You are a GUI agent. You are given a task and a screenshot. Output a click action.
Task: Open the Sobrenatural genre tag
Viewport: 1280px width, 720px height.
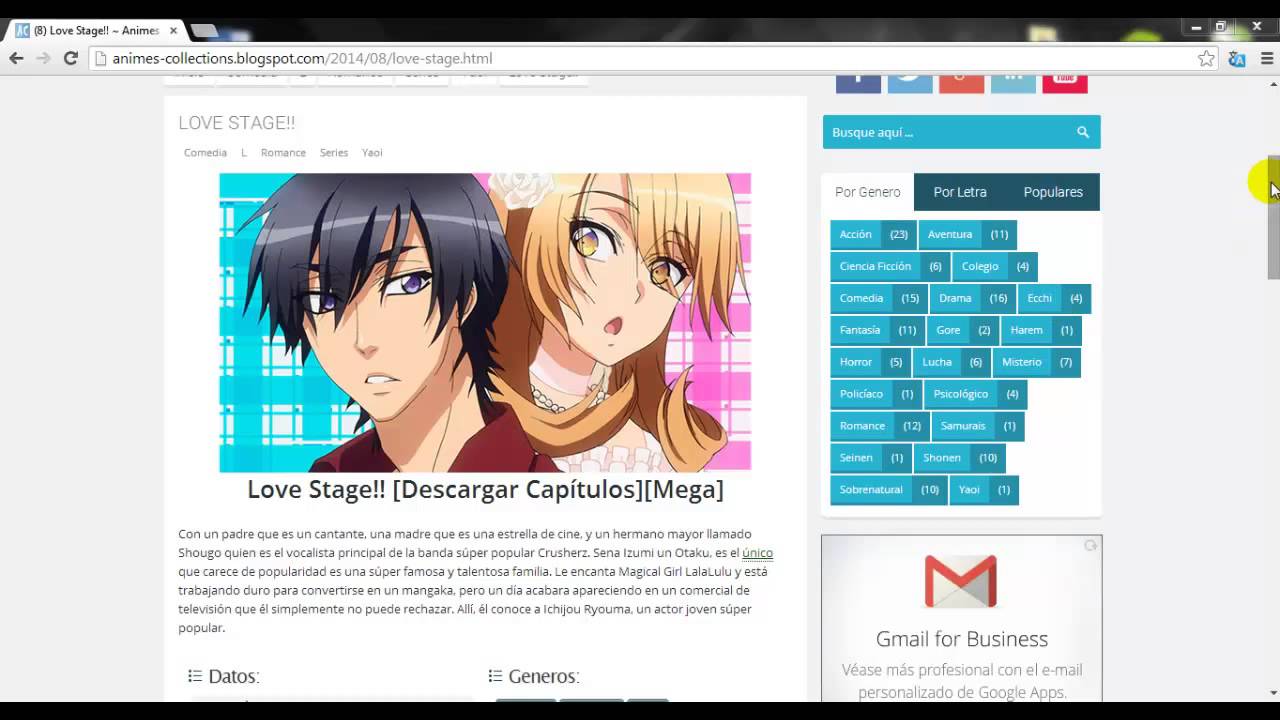coord(889,490)
